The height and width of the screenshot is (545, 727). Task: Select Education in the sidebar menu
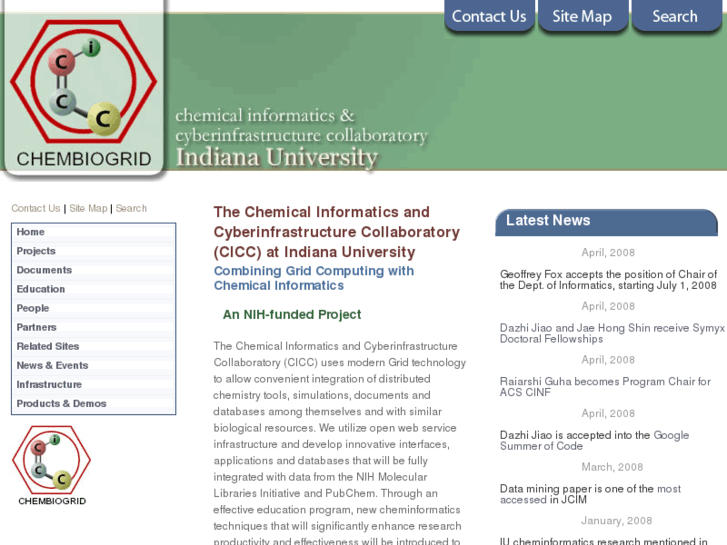[x=94, y=289]
